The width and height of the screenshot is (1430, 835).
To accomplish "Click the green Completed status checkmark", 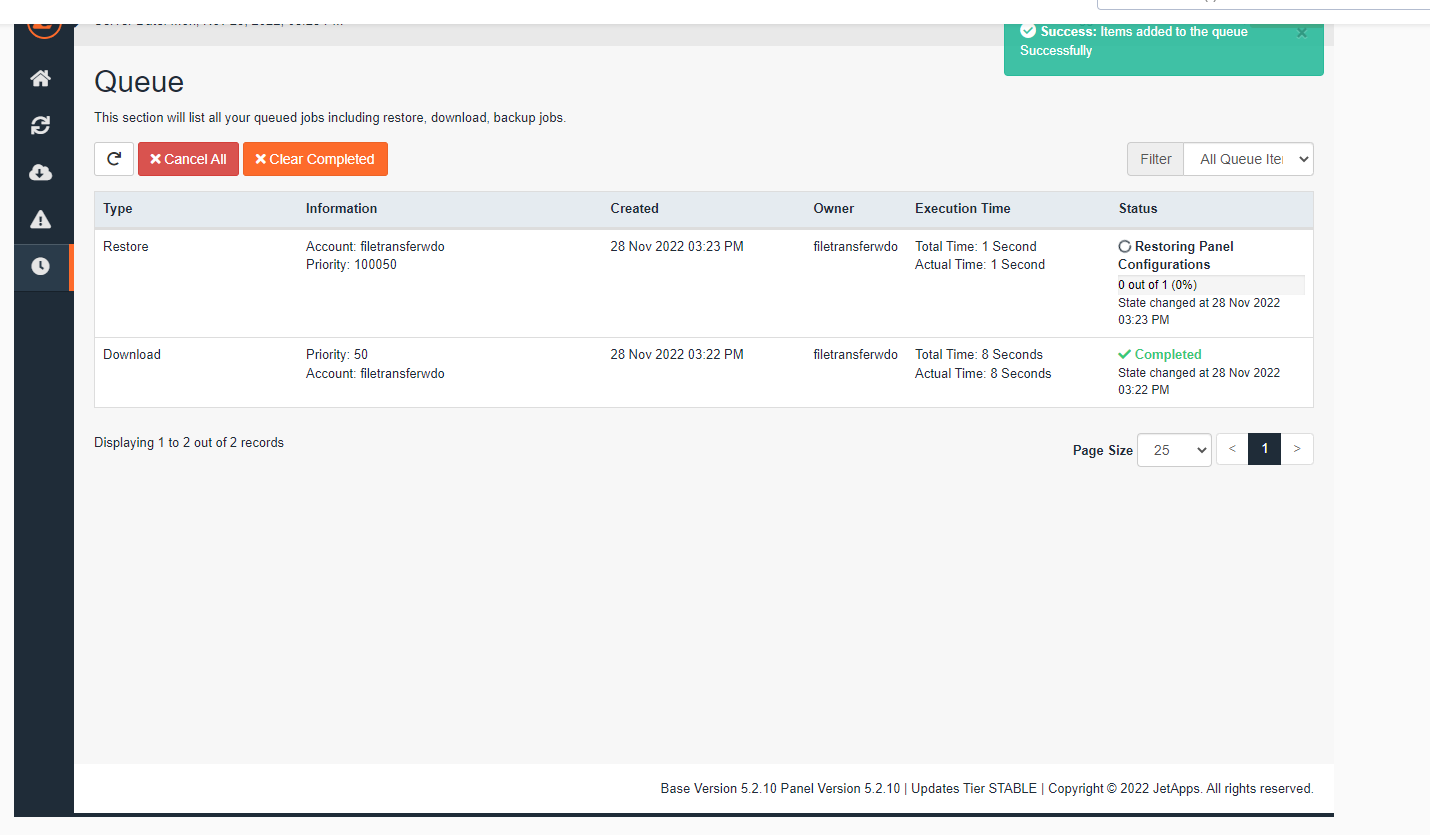I will [1125, 355].
